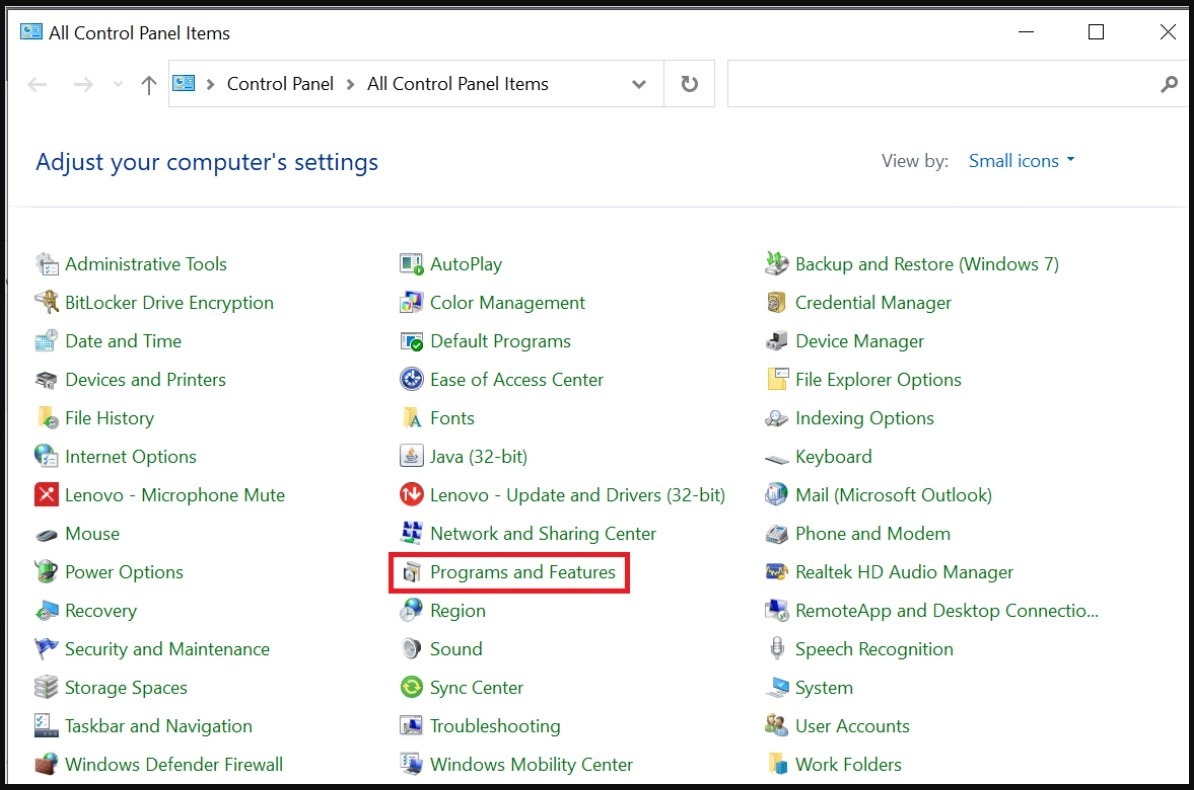Click the Credential Manager icon
This screenshot has width=1194, height=790.
tap(777, 302)
